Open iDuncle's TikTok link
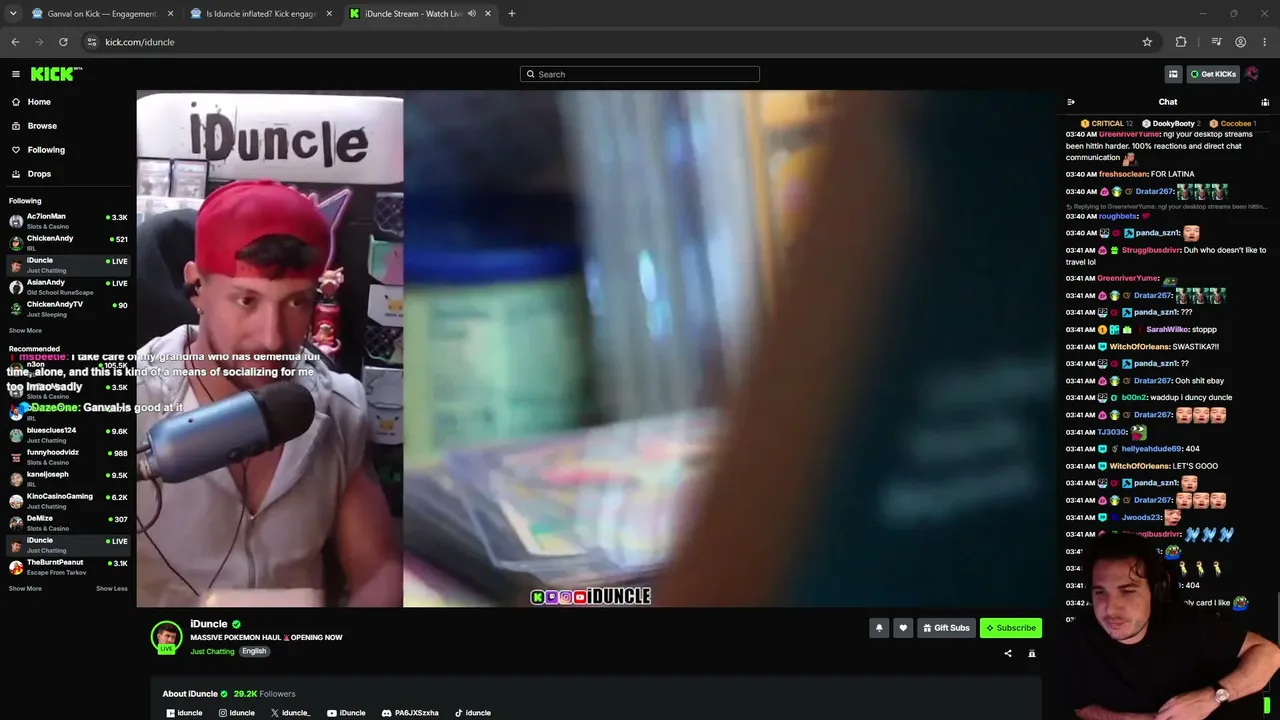The image size is (1280, 720). click(472, 713)
